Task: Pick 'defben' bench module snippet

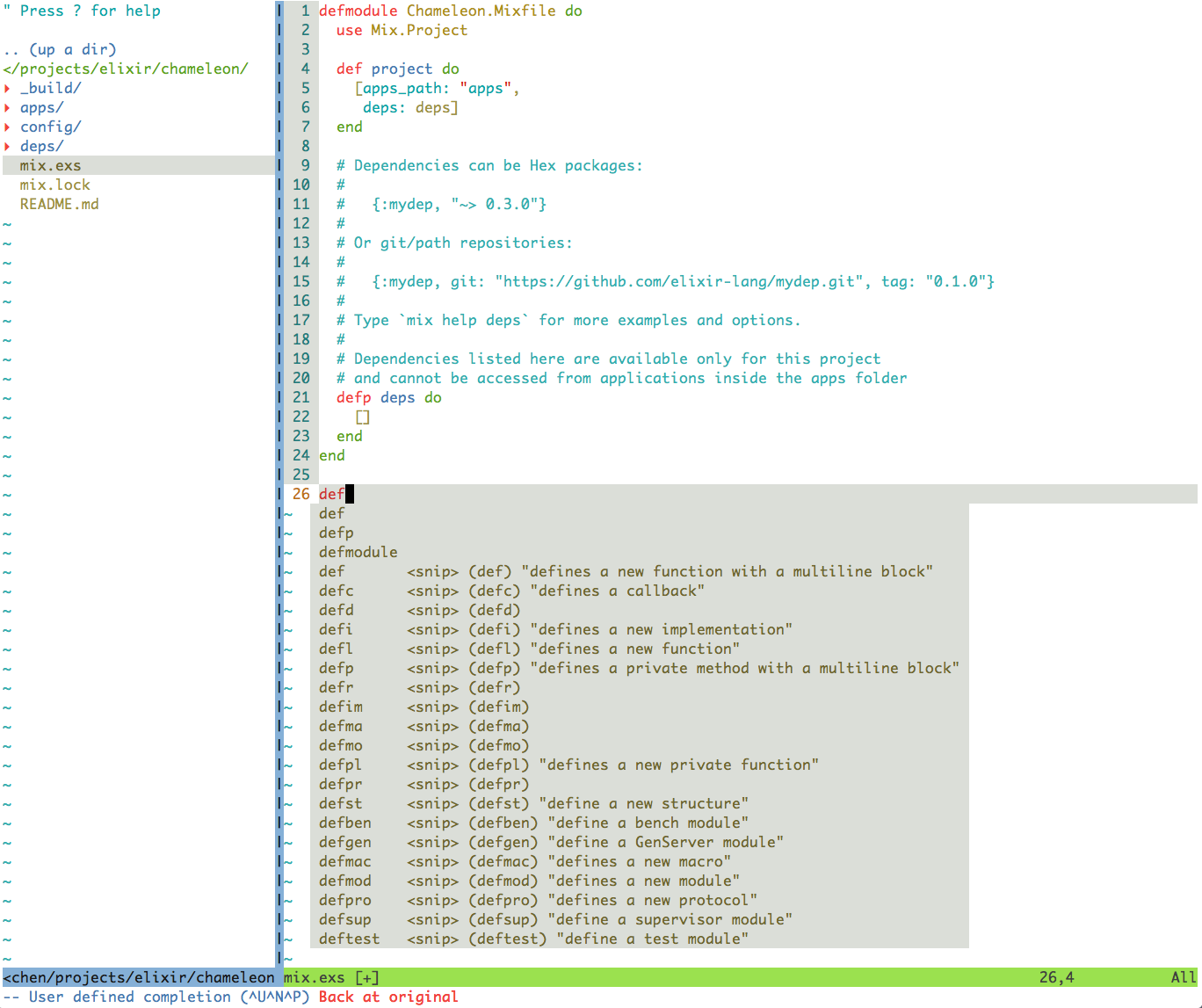Action: coord(640,823)
